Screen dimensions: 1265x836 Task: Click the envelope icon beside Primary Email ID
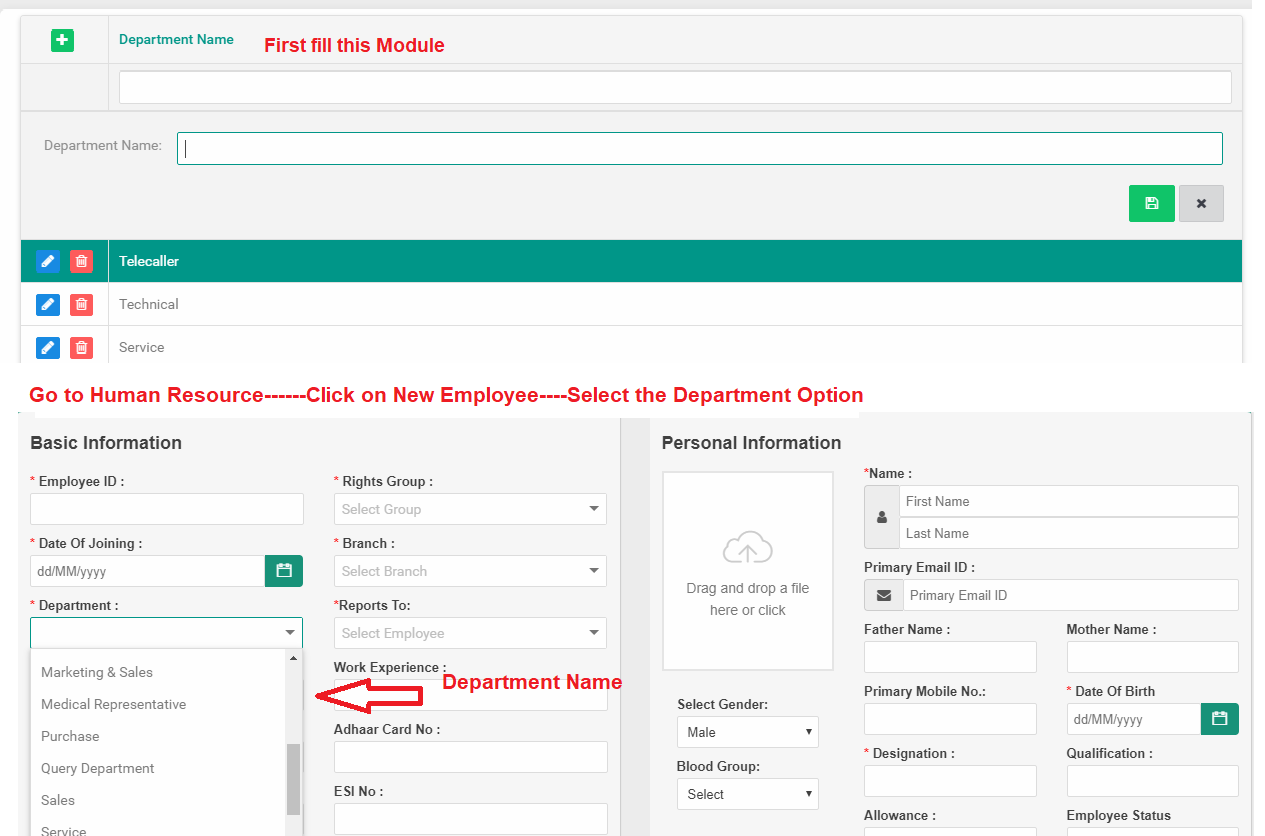883,594
